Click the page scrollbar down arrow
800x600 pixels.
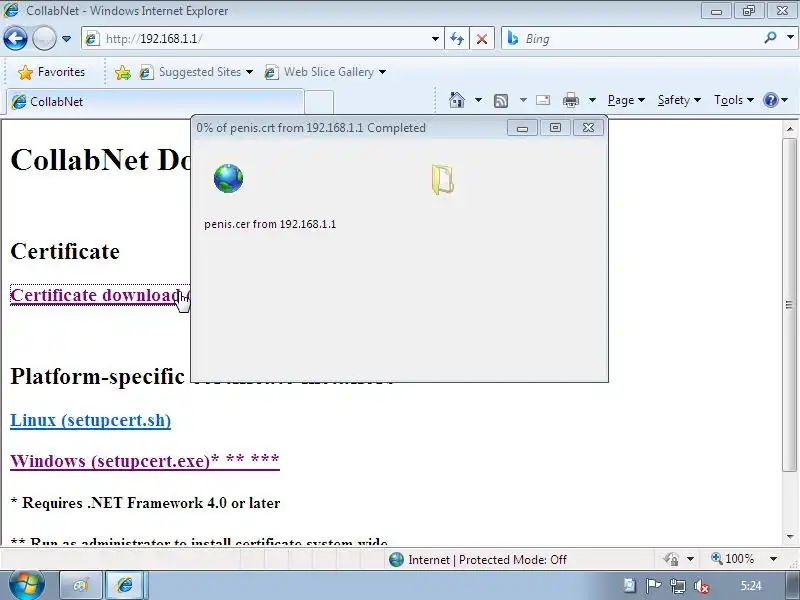tap(790, 537)
